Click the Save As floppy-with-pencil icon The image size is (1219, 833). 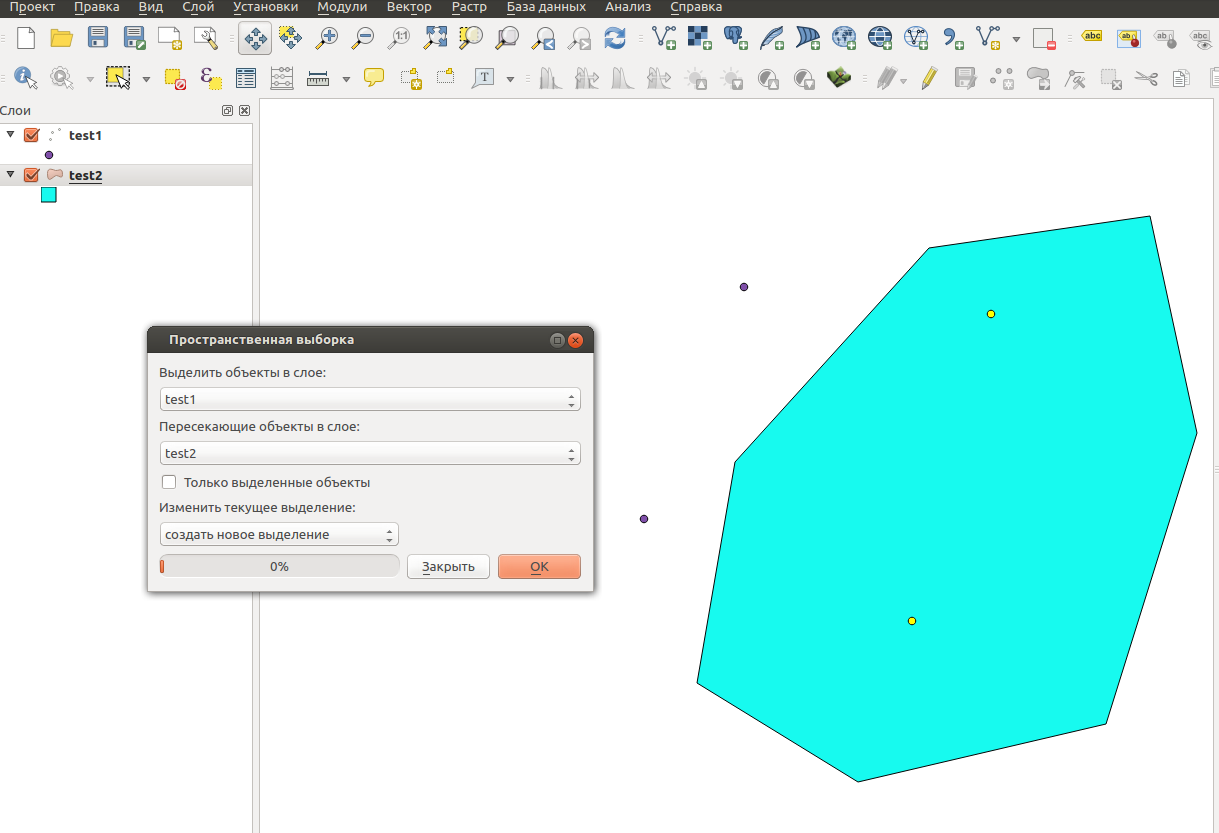pyautogui.click(x=134, y=39)
